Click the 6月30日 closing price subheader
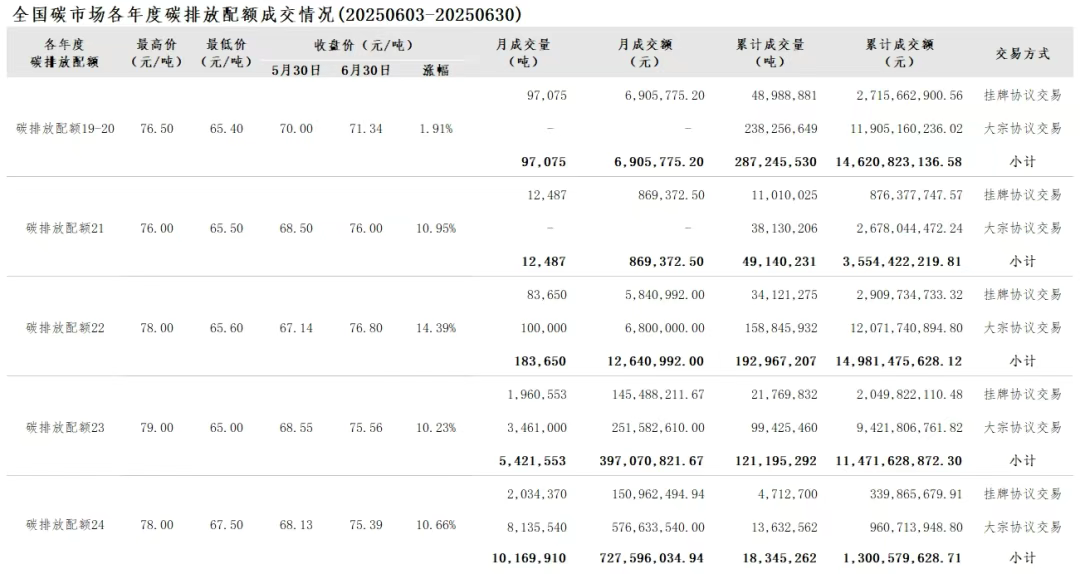This screenshot has width=1080, height=574. [x=364, y=71]
